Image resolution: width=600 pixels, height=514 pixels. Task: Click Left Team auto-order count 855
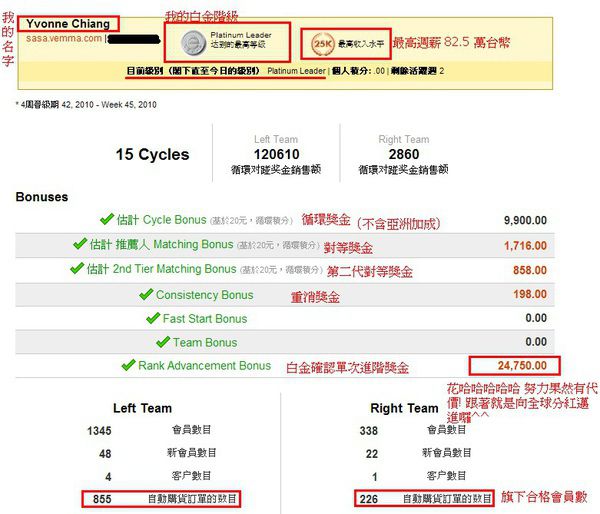(x=102, y=499)
